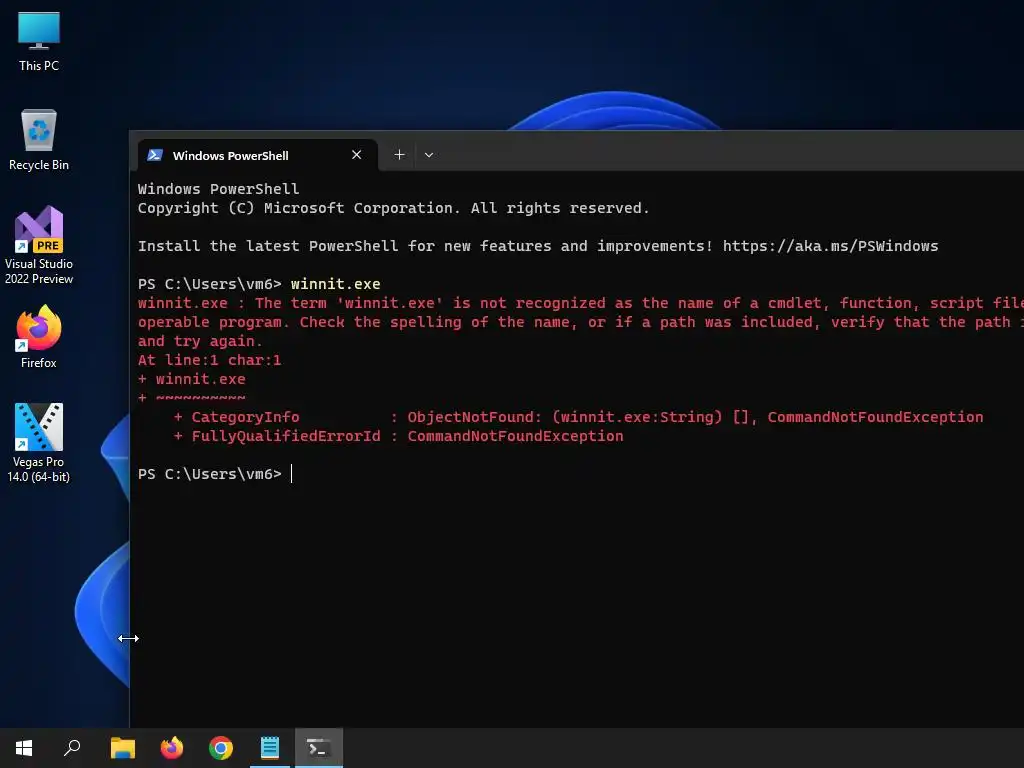Switch to Notepad in the taskbar

270,748
